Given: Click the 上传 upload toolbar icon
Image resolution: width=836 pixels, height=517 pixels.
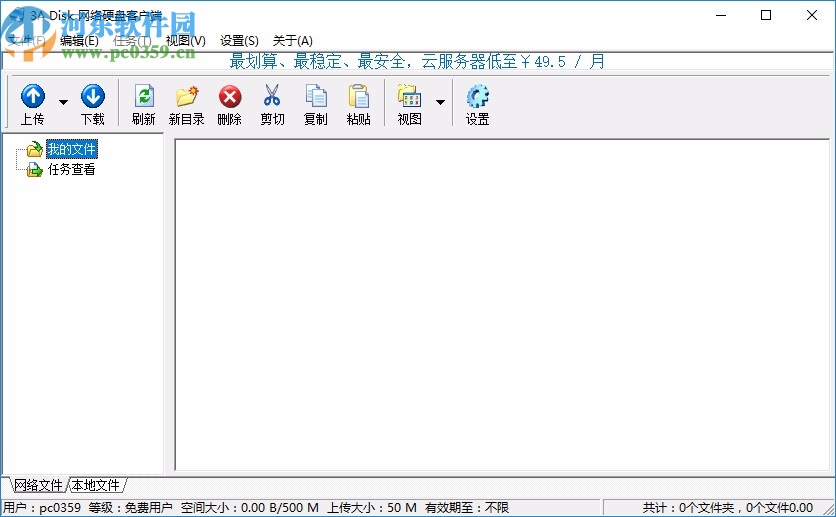Looking at the screenshot, I should point(33,104).
